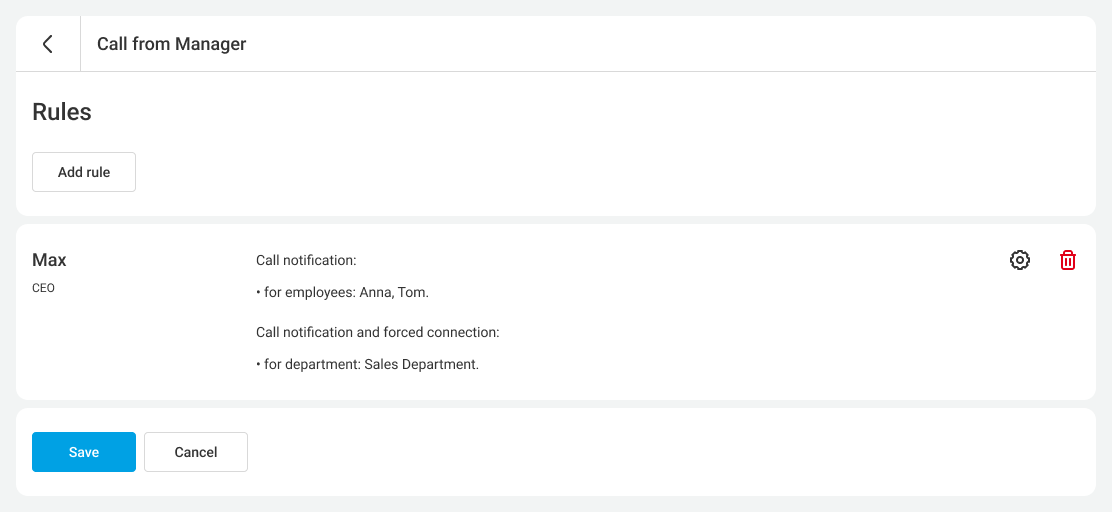Click the manager name Max
Screen dimensions: 1112x512
coord(50,260)
